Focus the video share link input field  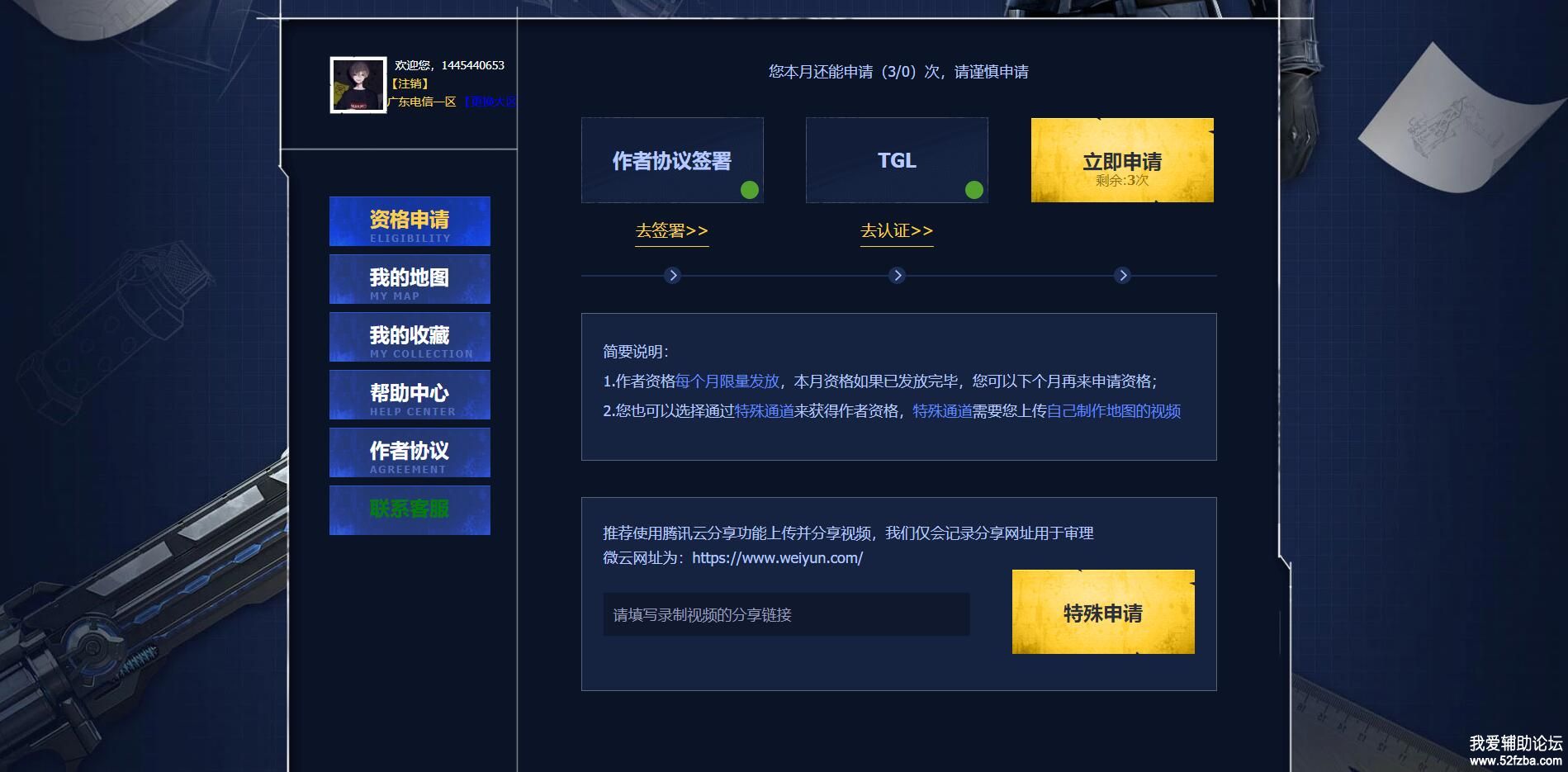point(786,614)
